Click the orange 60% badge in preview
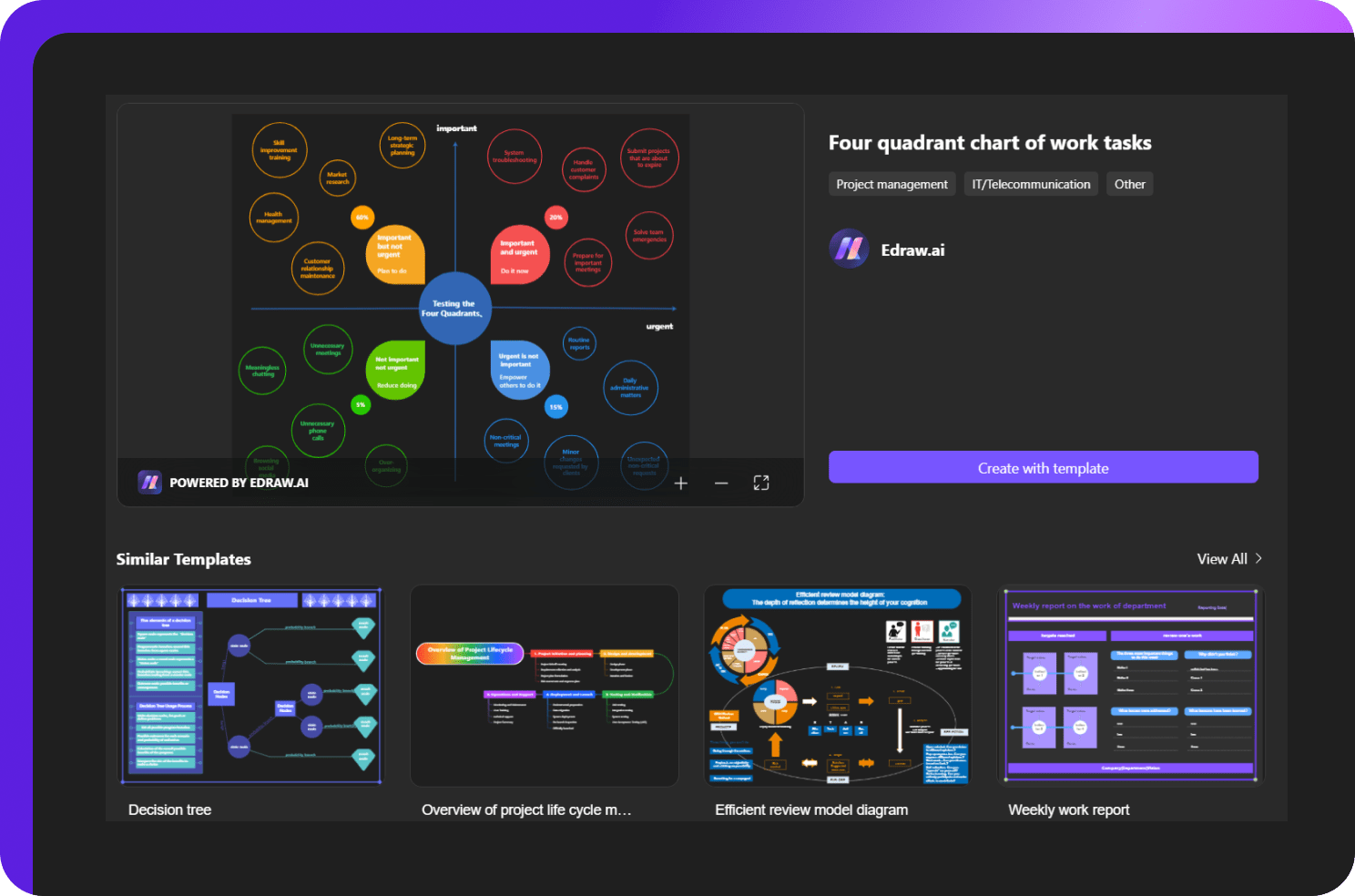Viewport: 1355px width, 896px height. (362, 217)
